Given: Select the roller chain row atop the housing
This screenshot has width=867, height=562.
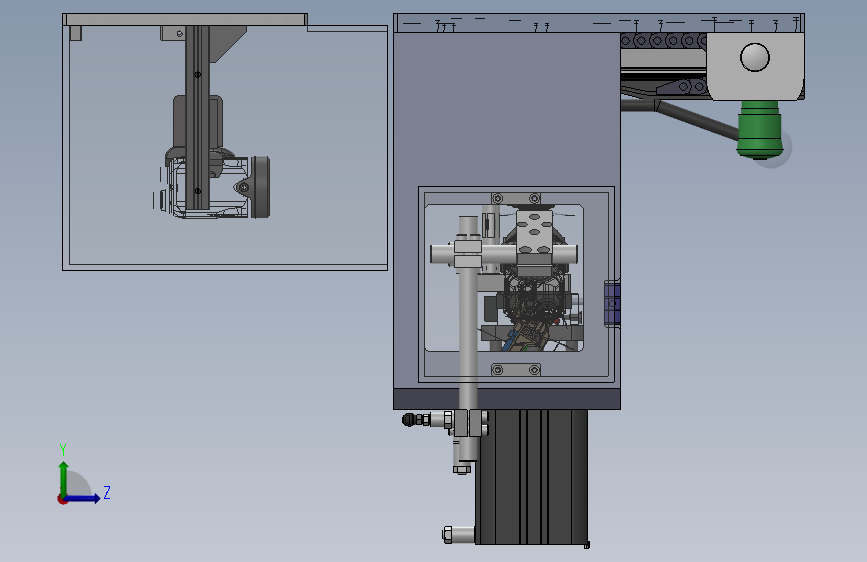Looking at the screenshot, I should point(663,40).
